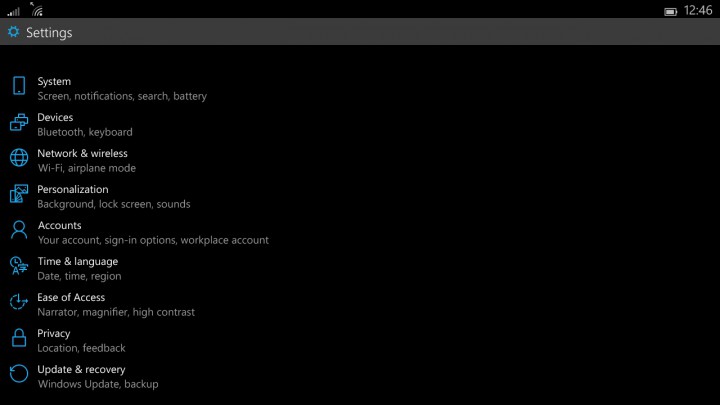Click the Network & wireless globe icon
The image size is (720, 405).
tap(19, 158)
